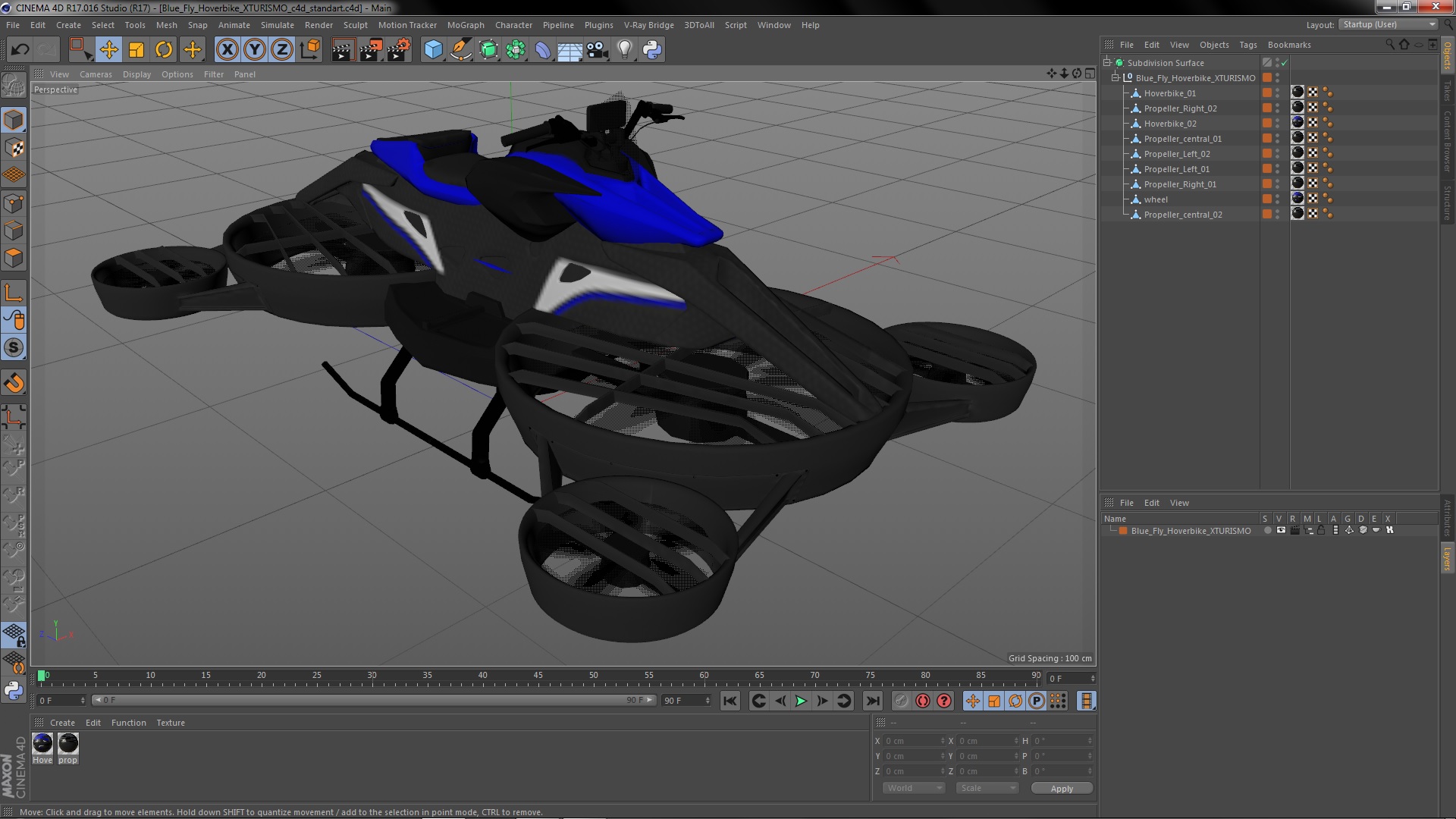Screen dimensions: 1456x819
Task: Click the deformer (bend) icon
Action: pyautogui.click(x=543, y=50)
